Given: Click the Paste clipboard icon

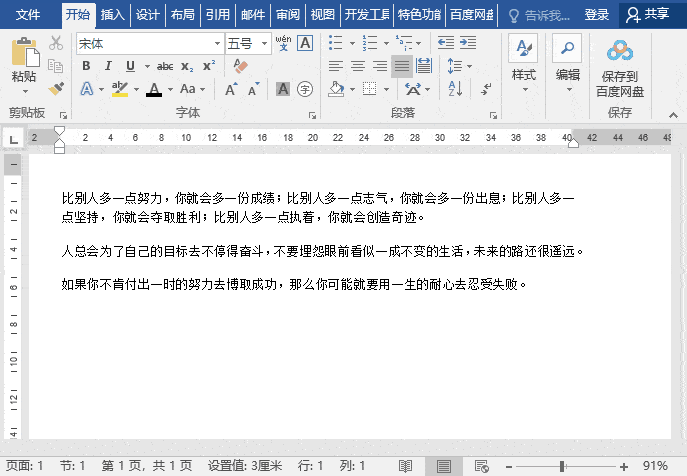Looking at the screenshot, I should coord(25,52).
